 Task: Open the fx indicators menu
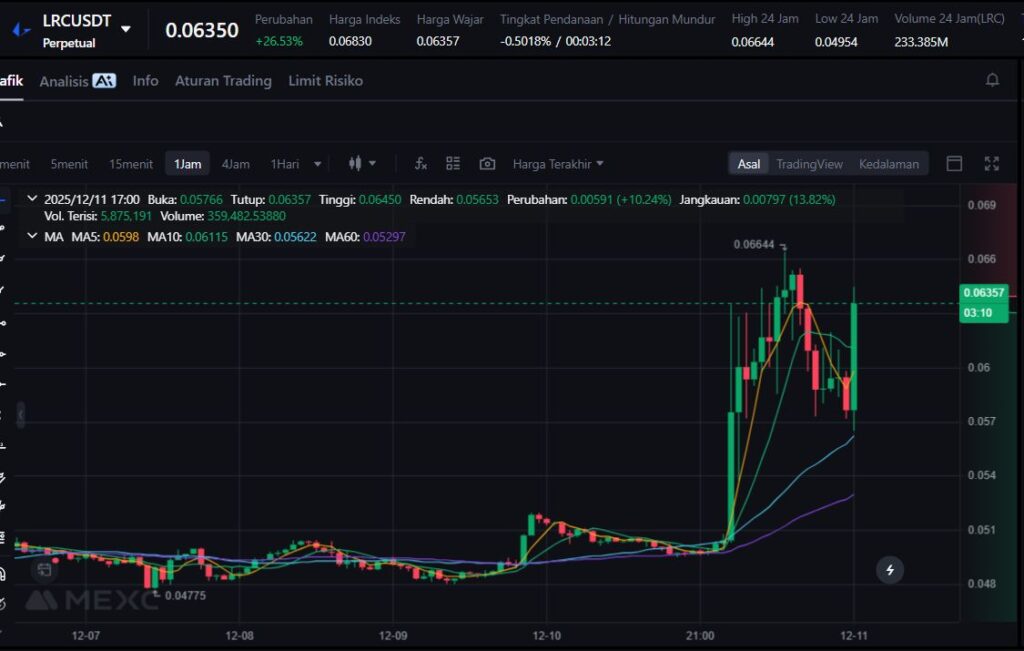coord(421,164)
